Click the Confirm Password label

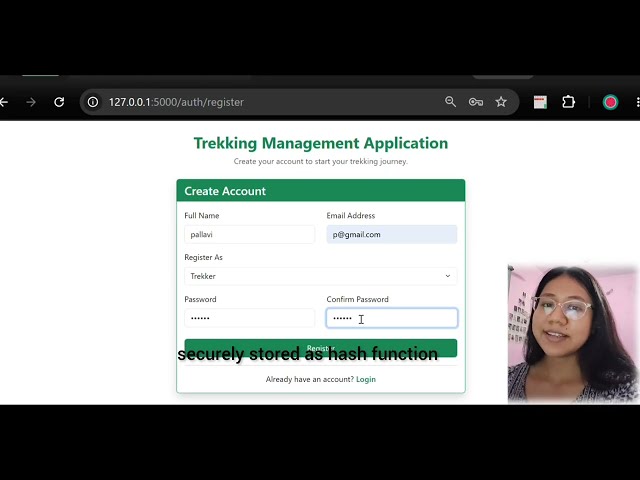(x=358, y=299)
